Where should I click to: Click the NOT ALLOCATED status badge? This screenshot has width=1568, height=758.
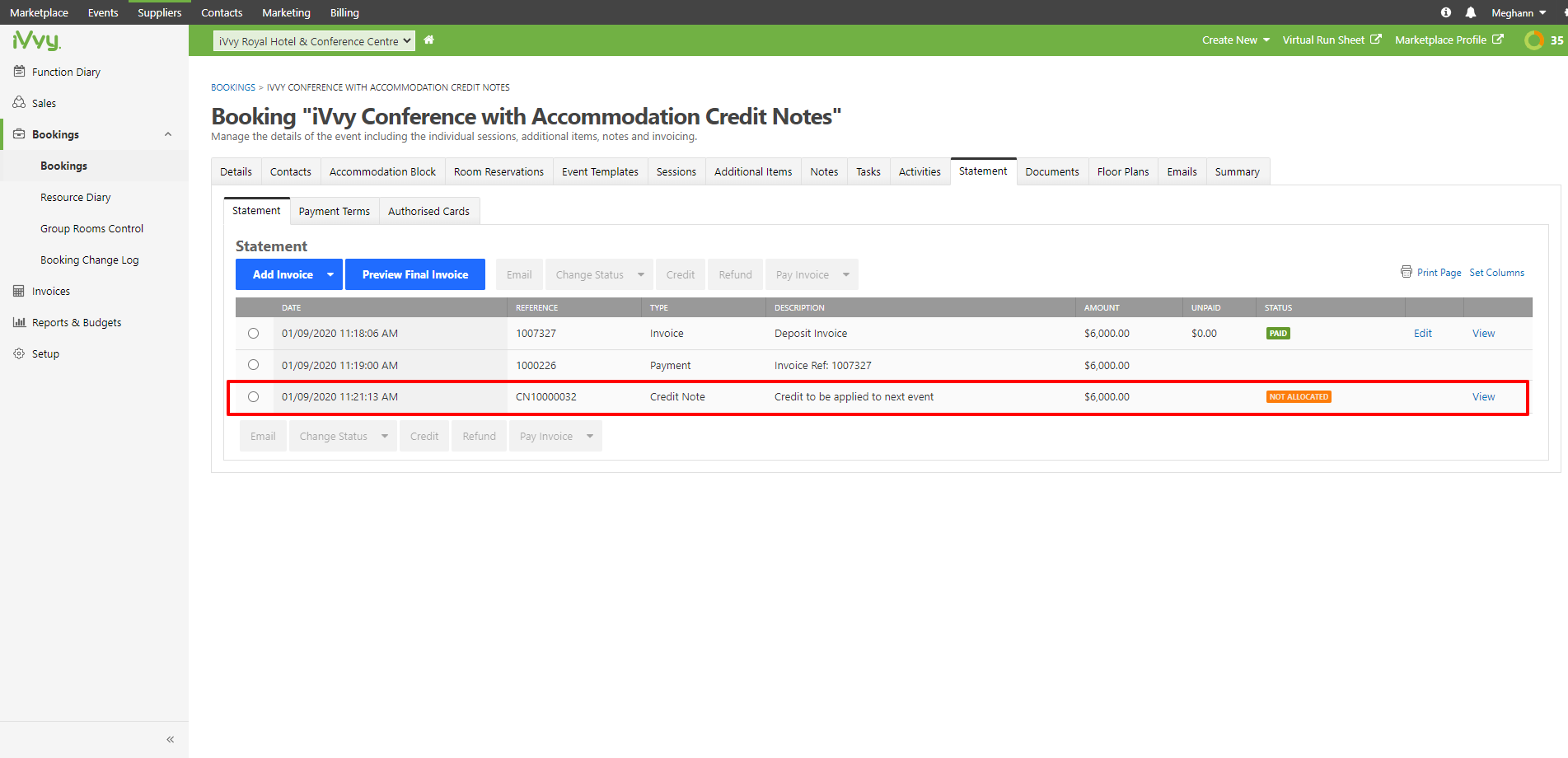click(x=1299, y=396)
